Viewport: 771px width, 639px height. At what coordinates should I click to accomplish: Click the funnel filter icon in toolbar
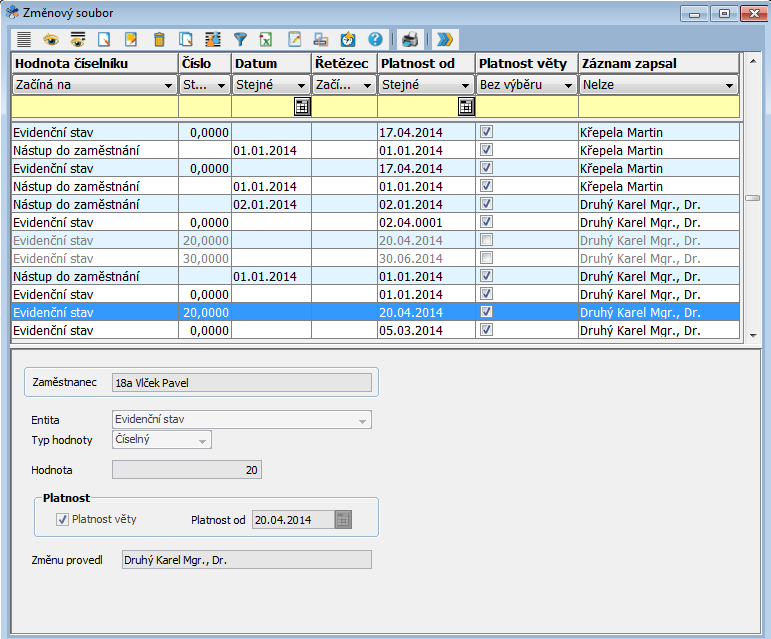click(x=240, y=40)
